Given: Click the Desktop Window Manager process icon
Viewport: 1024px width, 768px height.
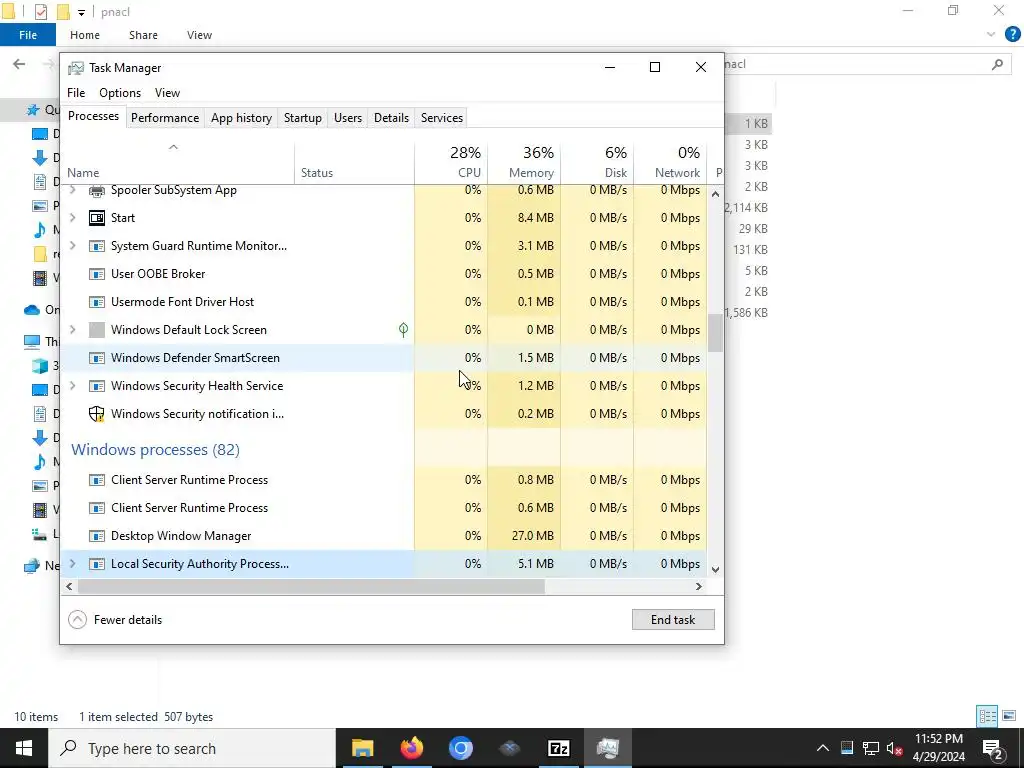Looking at the screenshot, I should click(97, 536).
